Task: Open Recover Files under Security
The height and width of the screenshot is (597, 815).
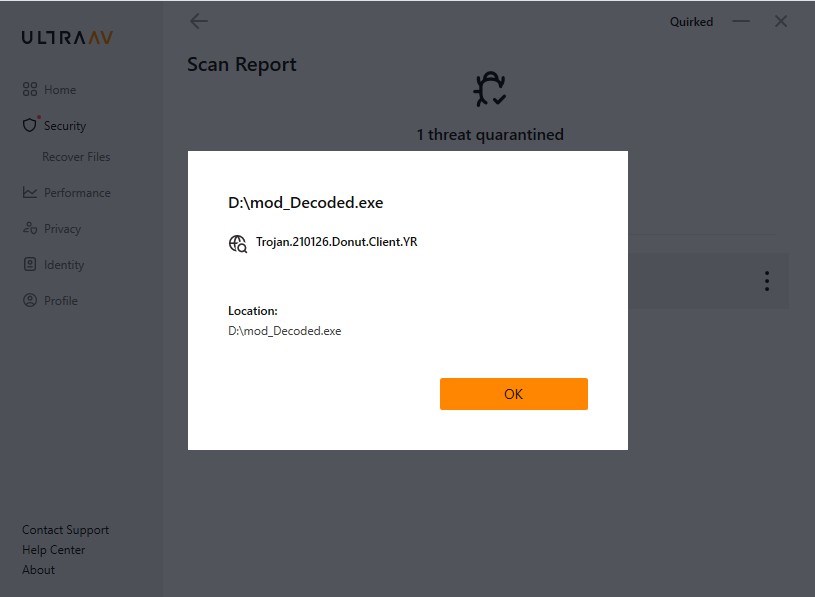Action: [x=76, y=157]
